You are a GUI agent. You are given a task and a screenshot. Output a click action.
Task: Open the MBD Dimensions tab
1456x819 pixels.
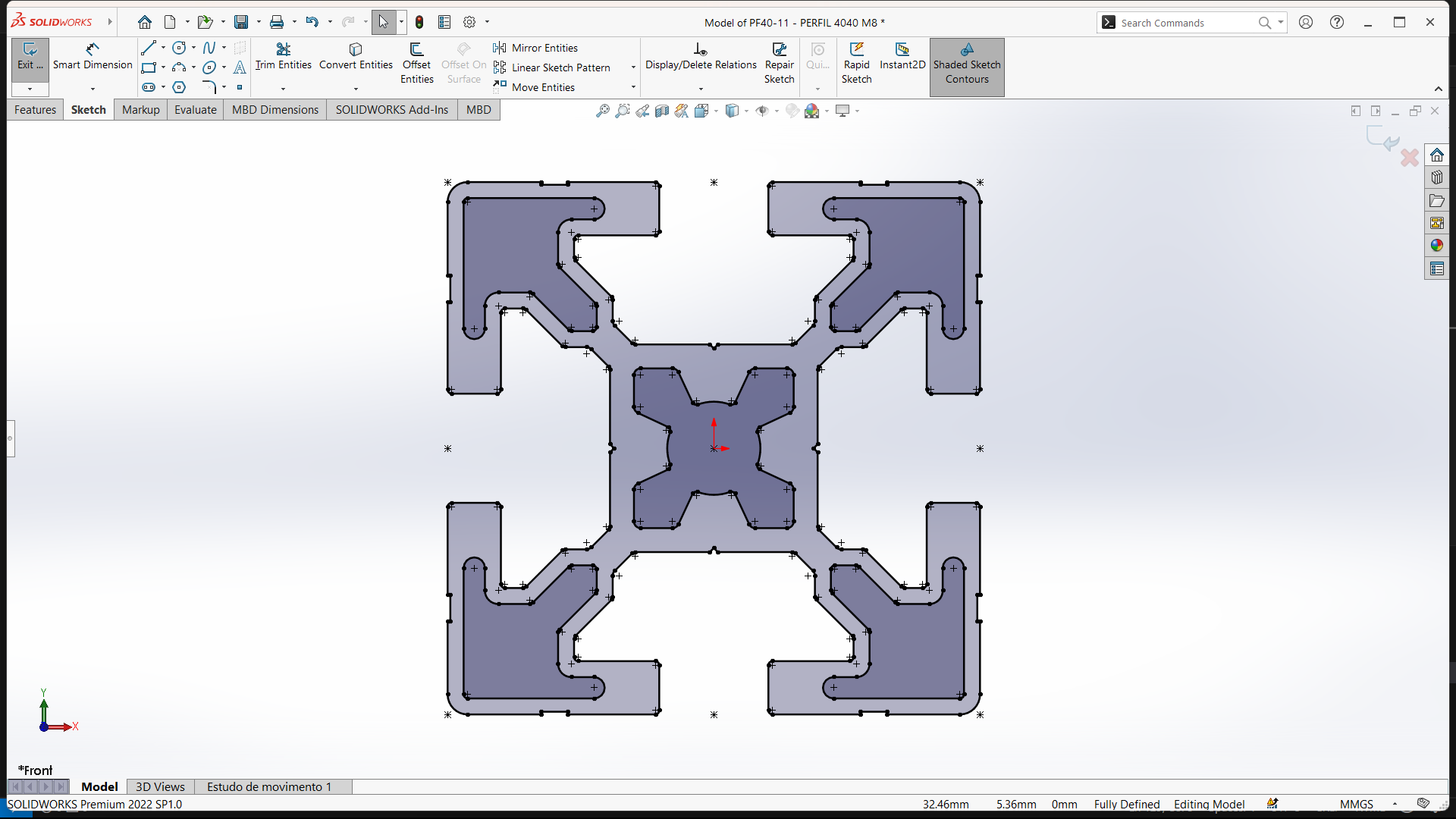(275, 110)
